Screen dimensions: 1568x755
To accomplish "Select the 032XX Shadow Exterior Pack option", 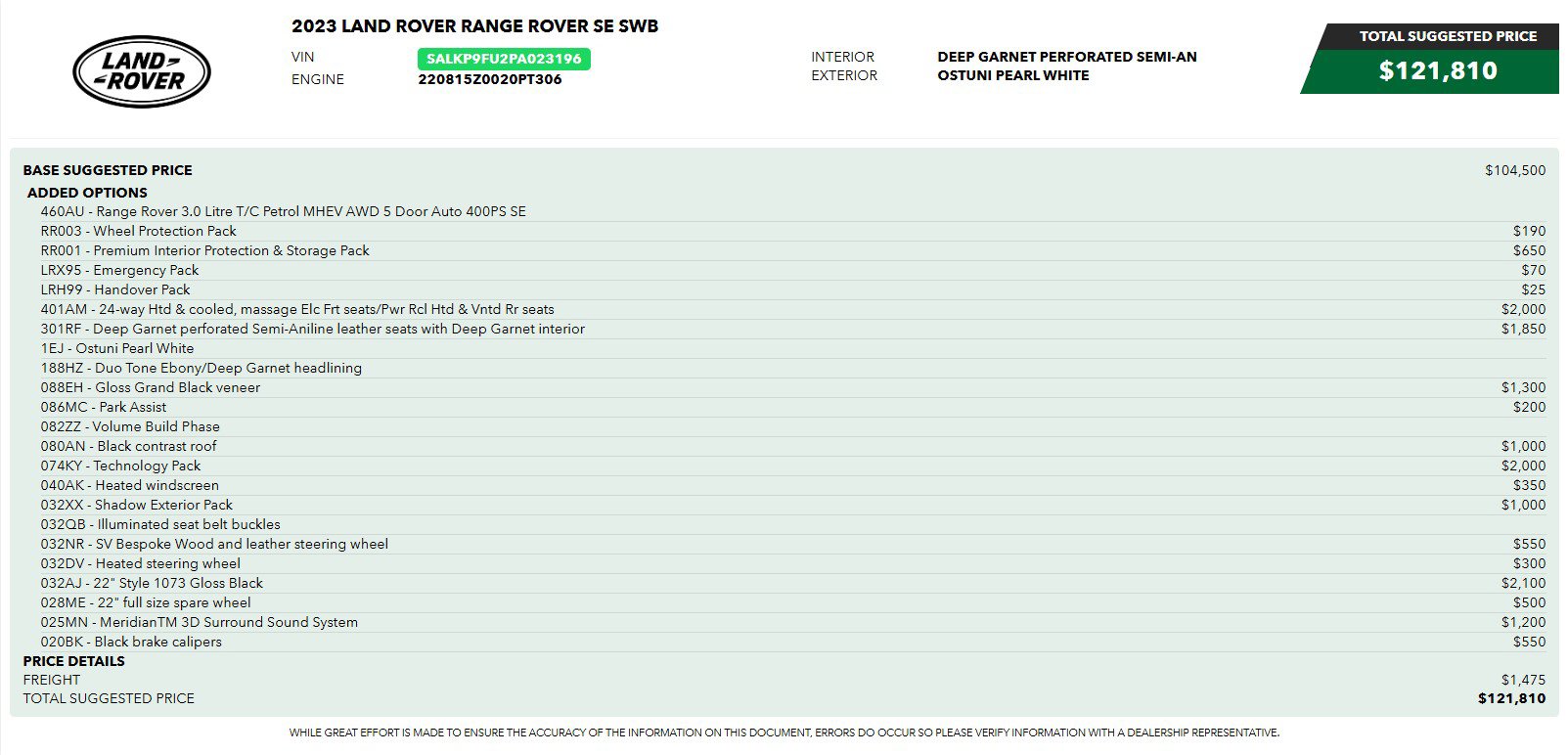I will point(793,505).
